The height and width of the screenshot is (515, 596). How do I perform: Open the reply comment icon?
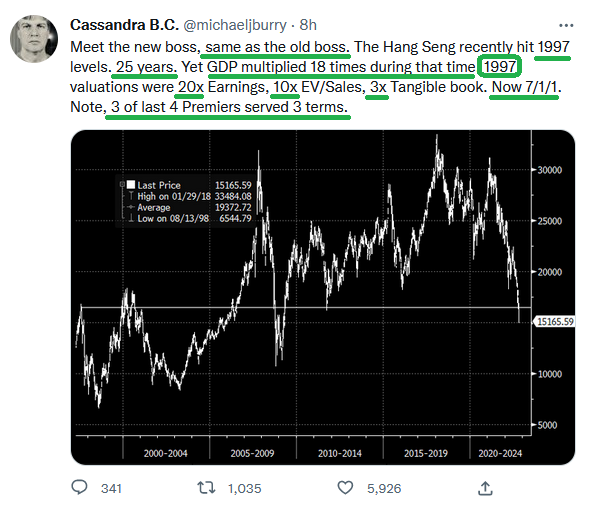pos(79,487)
